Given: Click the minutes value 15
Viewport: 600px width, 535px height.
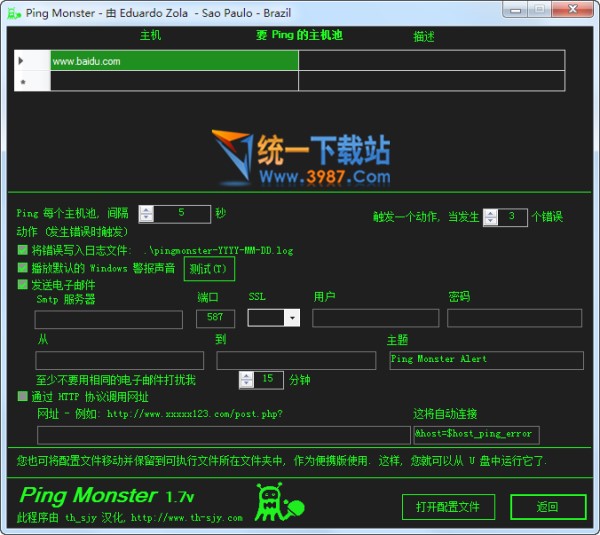Looking at the screenshot, I should coord(268,379).
